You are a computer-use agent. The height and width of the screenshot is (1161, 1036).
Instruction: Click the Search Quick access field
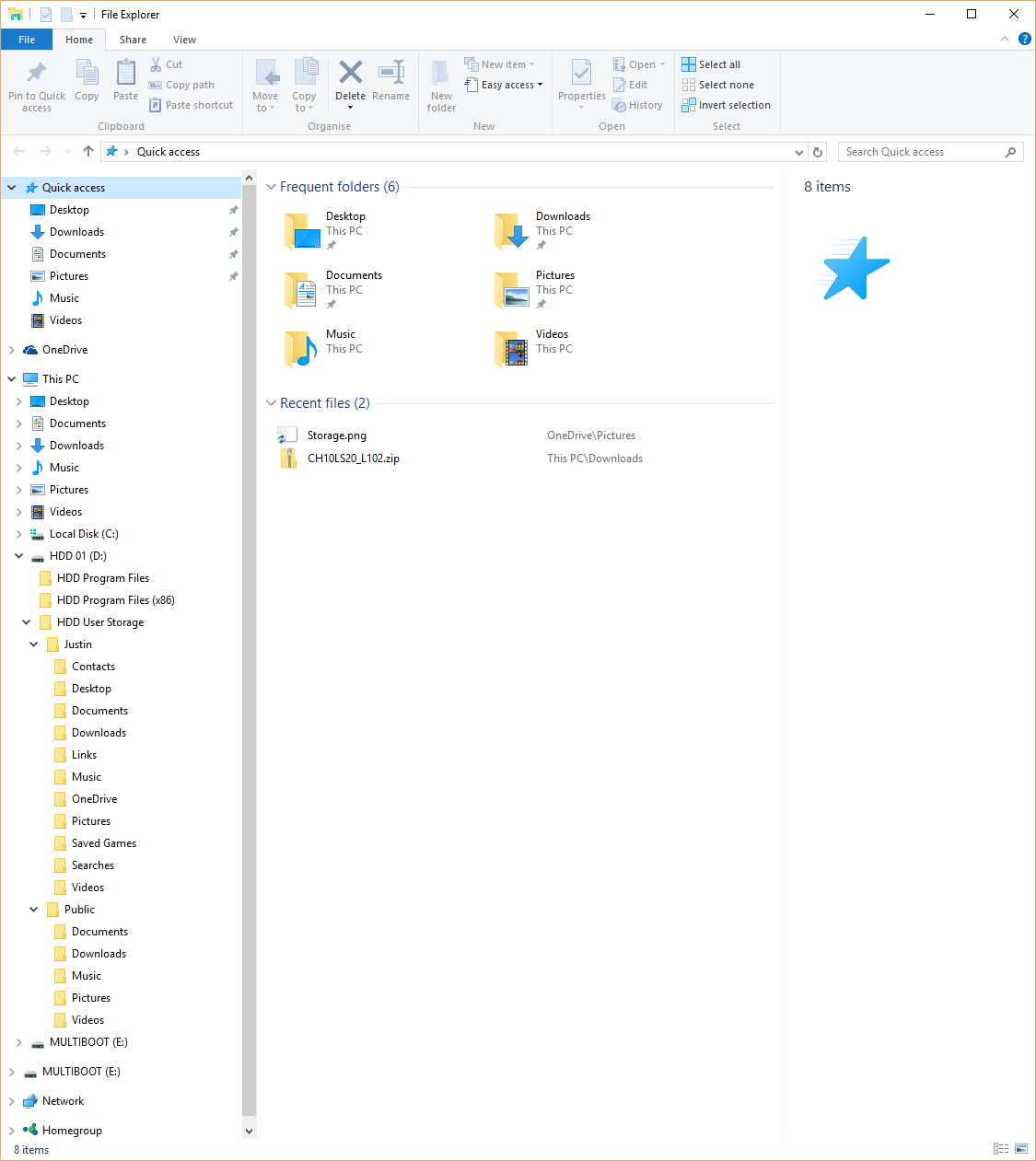pos(921,152)
